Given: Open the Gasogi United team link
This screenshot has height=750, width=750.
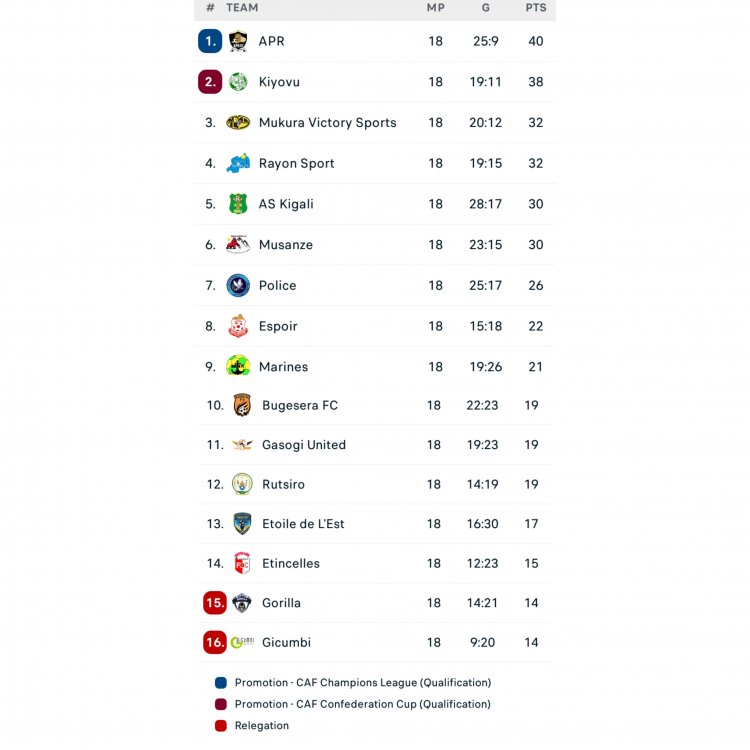Looking at the screenshot, I should point(303,445).
